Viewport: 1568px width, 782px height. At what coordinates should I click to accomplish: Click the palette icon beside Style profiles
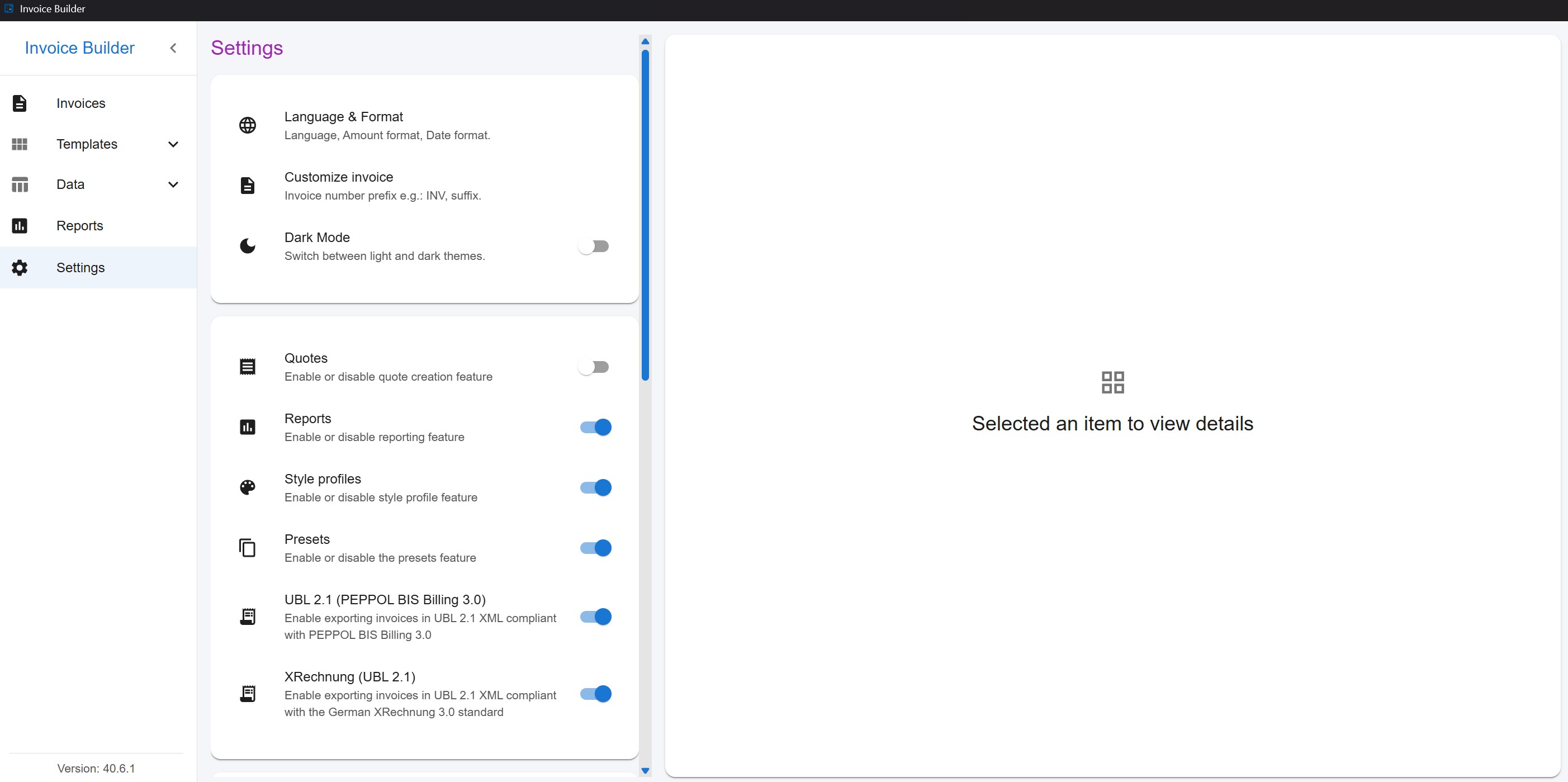click(x=247, y=487)
